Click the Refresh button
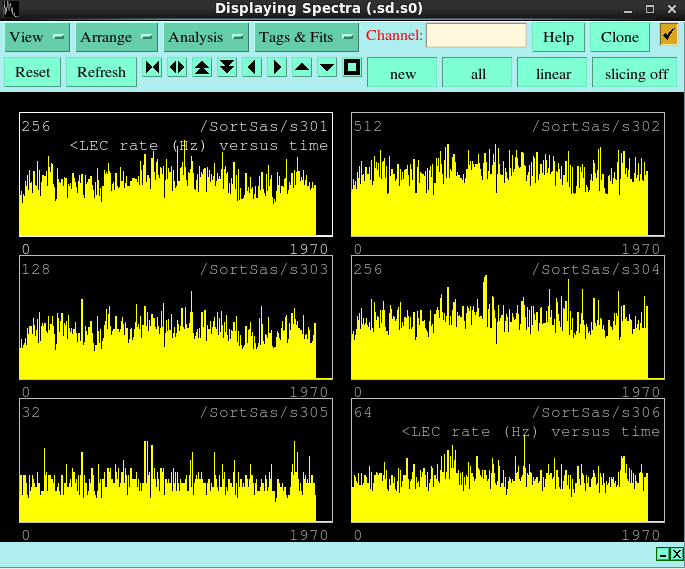Screen dimensions: 685x569 click(101, 72)
